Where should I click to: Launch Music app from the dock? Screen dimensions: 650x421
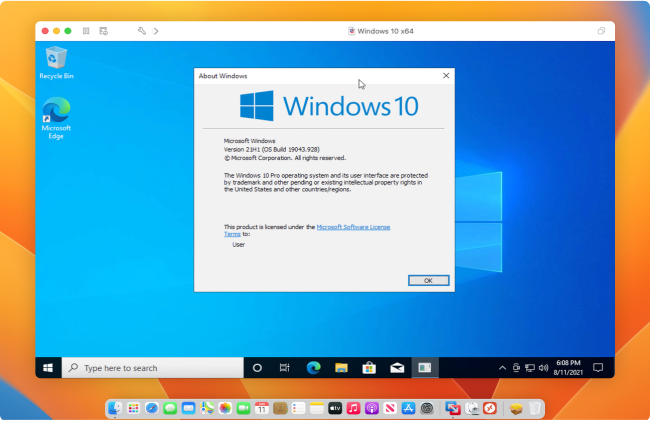(353, 409)
